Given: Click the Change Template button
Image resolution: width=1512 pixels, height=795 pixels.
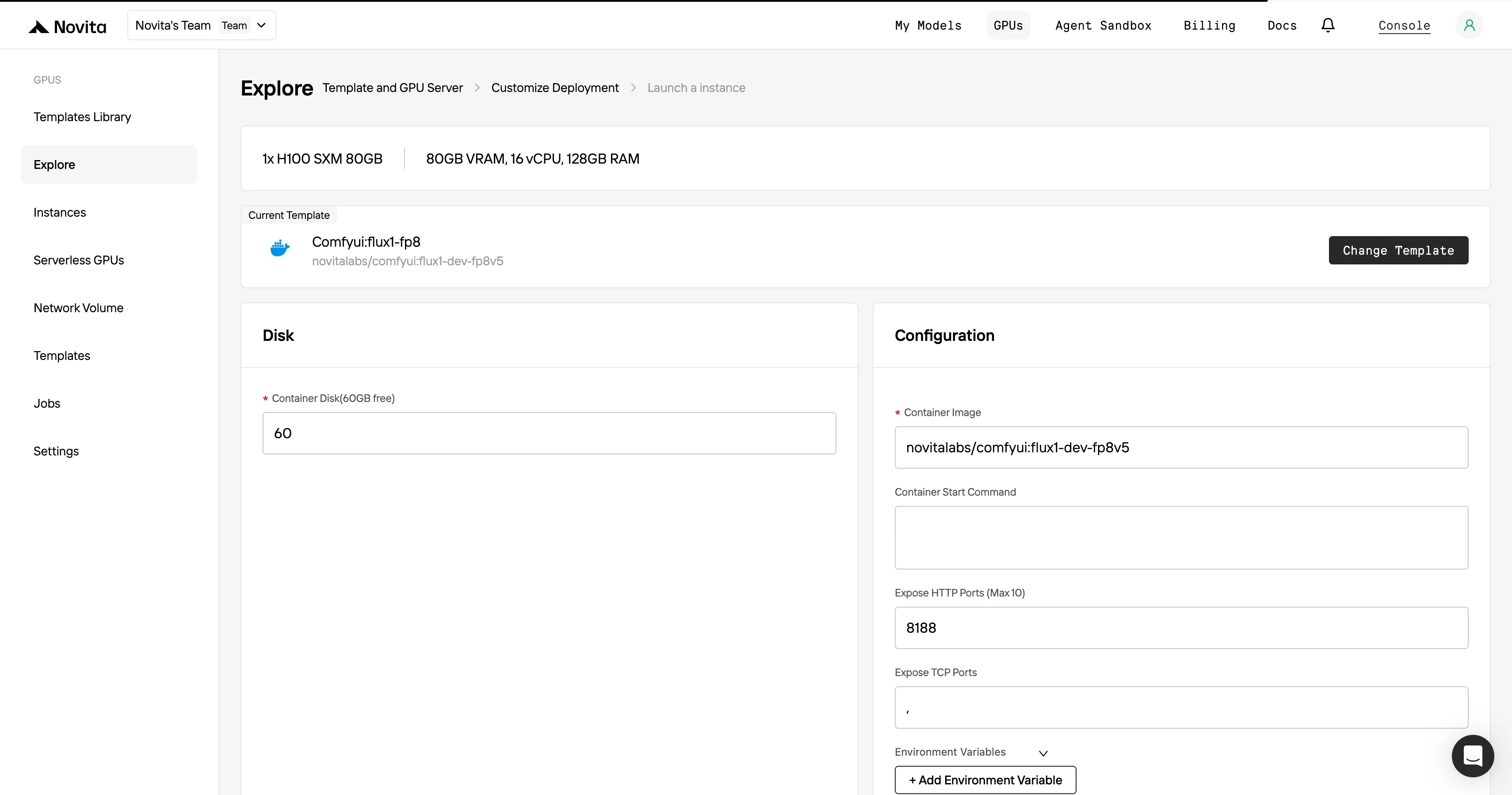Looking at the screenshot, I should pyautogui.click(x=1398, y=250).
